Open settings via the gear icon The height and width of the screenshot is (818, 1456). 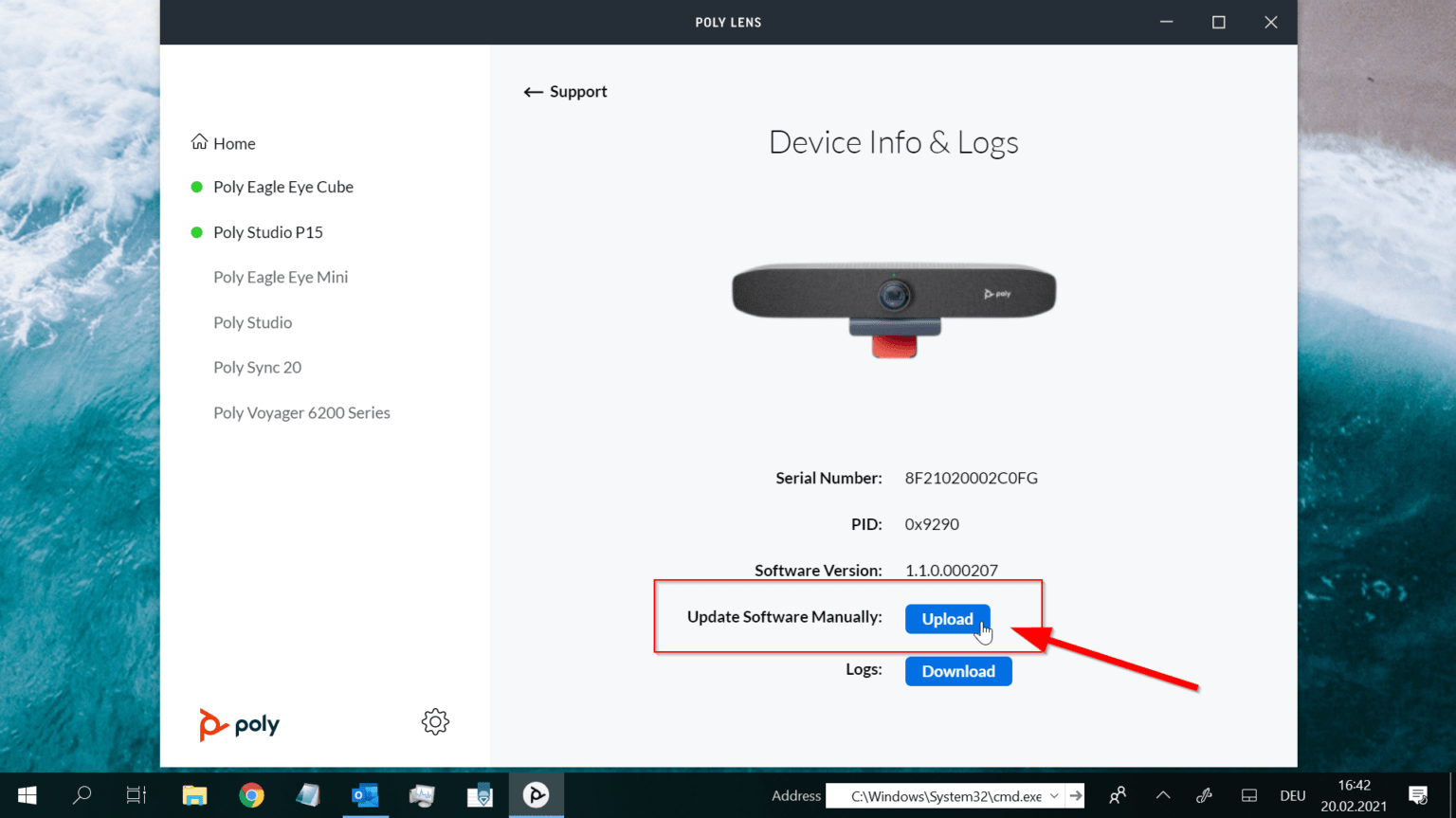[435, 722]
